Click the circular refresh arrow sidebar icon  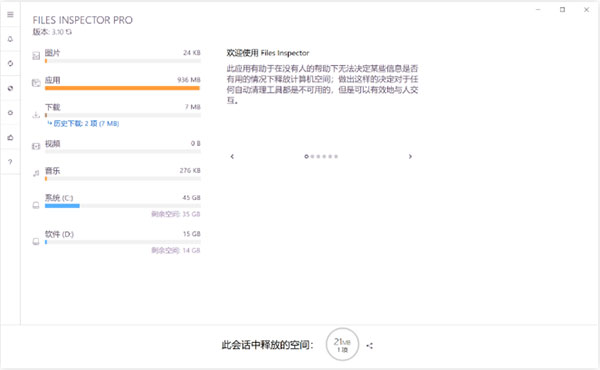(x=10, y=64)
